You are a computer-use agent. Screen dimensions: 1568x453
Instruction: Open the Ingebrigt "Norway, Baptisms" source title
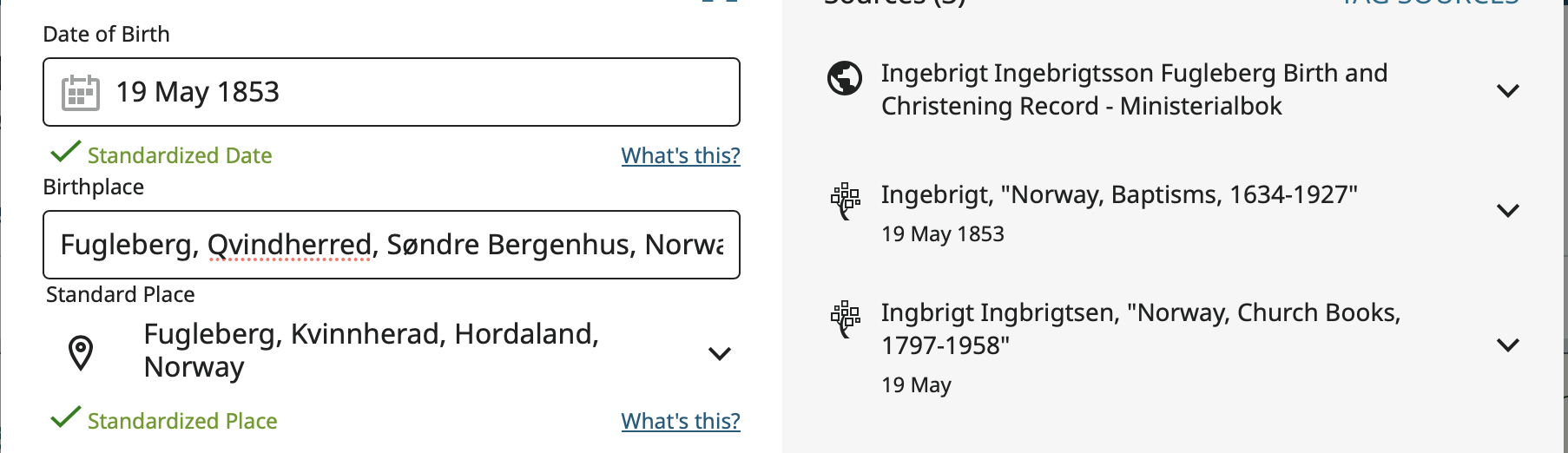click(x=1119, y=194)
